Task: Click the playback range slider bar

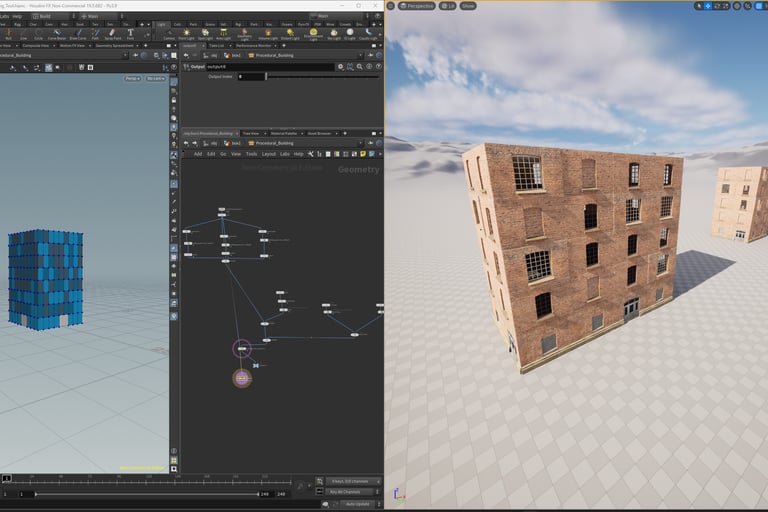Action: (x=147, y=494)
